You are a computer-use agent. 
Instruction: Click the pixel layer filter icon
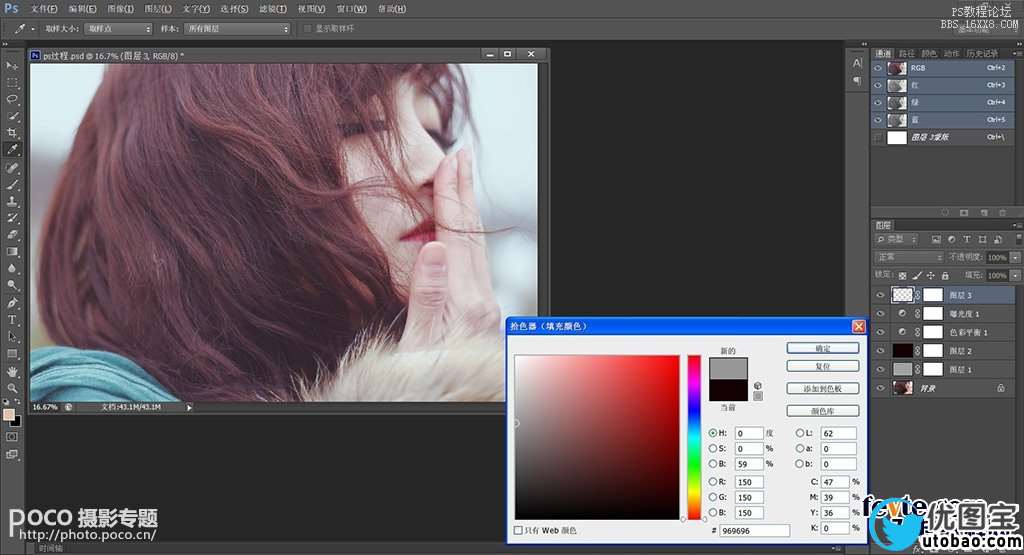[x=936, y=240]
